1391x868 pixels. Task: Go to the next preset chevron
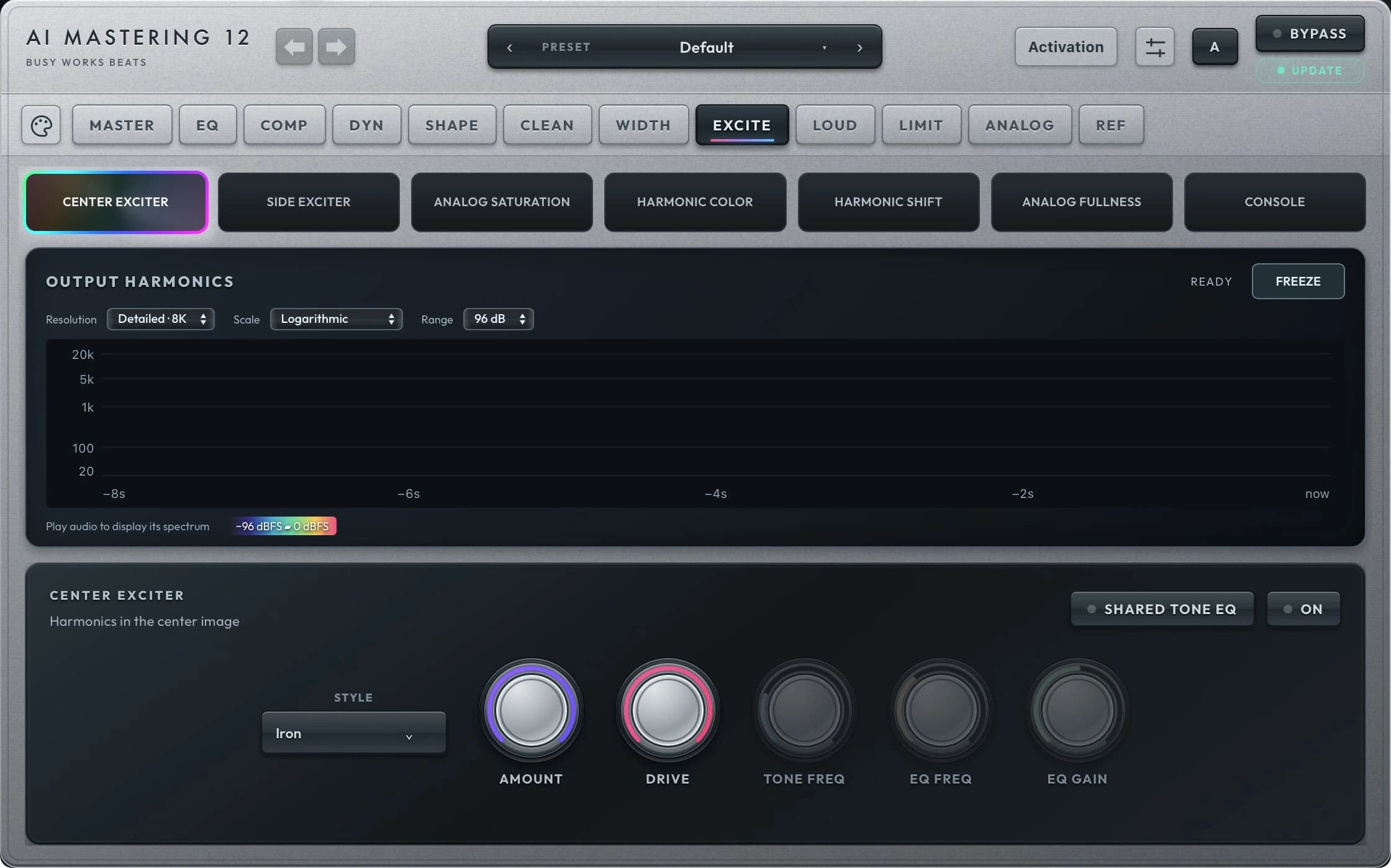click(860, 47)
